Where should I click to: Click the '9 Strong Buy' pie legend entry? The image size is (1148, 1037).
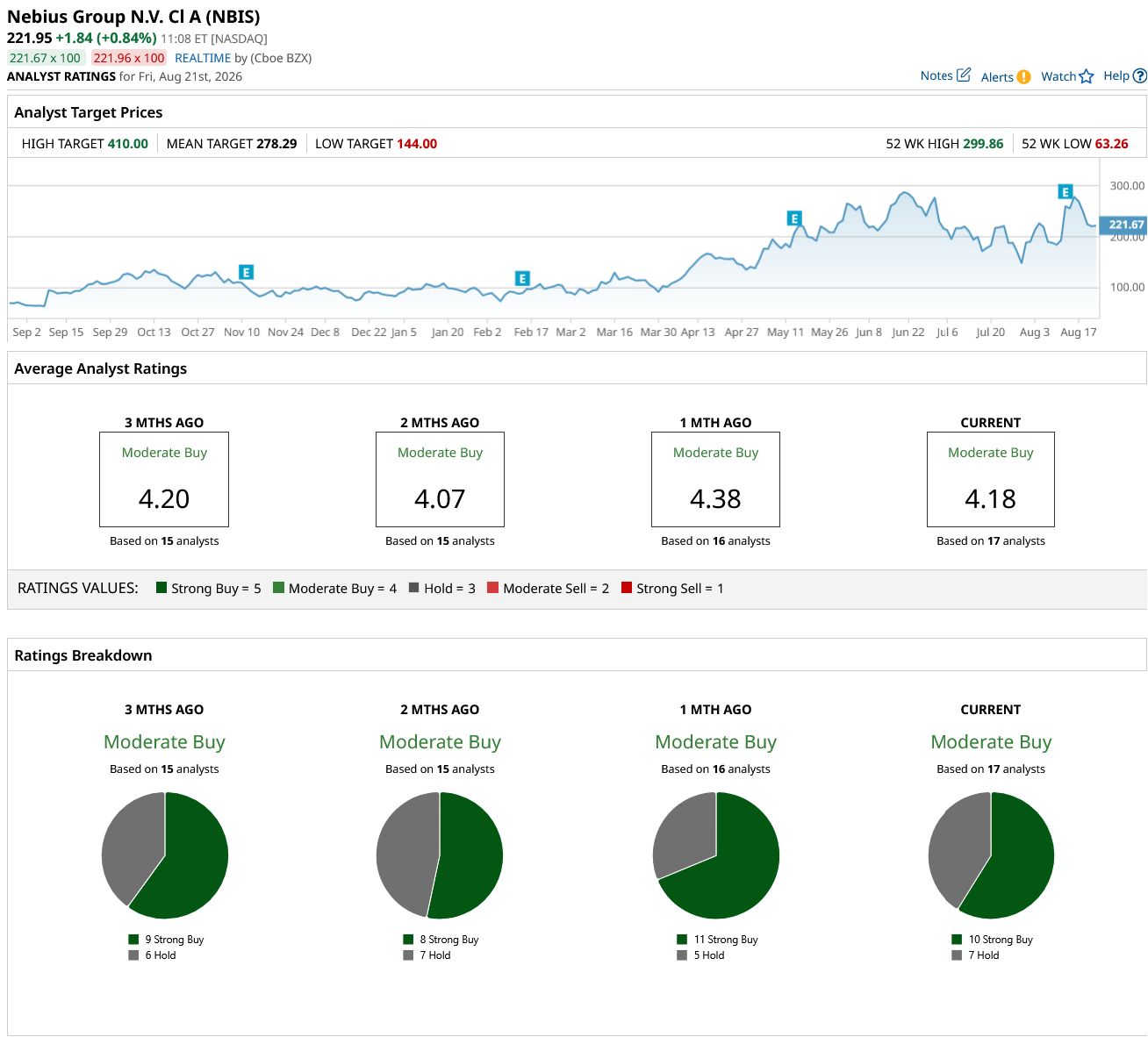166,940
